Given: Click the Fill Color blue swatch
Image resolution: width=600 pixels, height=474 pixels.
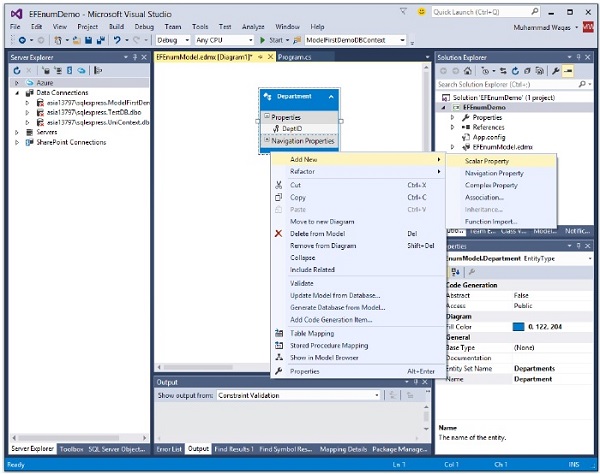Looking at the screenshot, I should pyautogui.click(x=518, y=327).
